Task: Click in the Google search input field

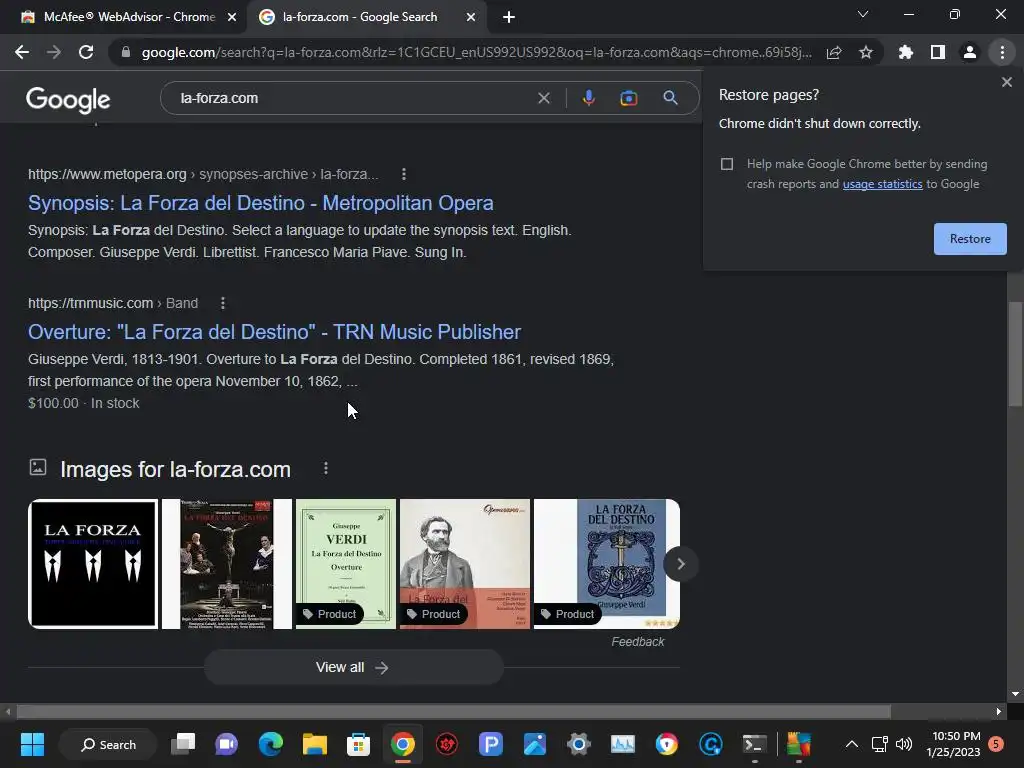Action: (x=353, y=98)
